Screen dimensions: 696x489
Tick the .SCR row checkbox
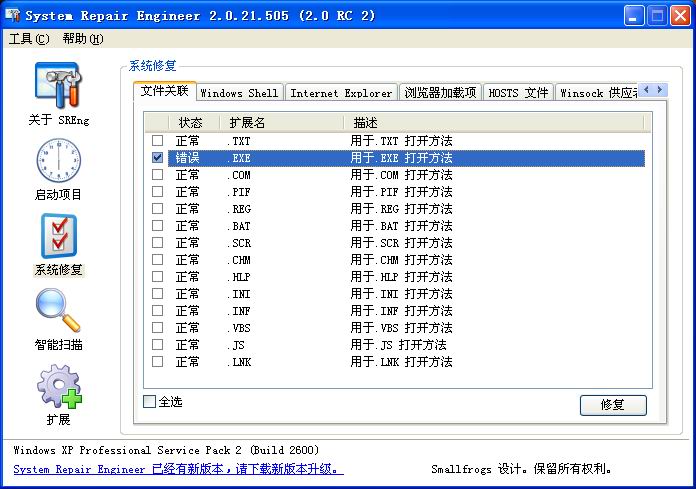coord(157,243)
